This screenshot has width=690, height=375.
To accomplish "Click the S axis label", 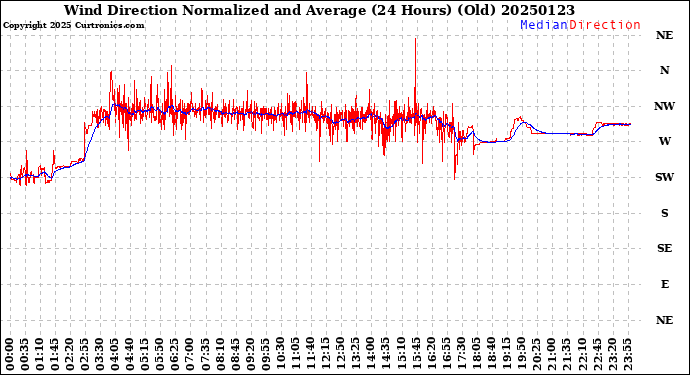I will click(x=664, y=213).
